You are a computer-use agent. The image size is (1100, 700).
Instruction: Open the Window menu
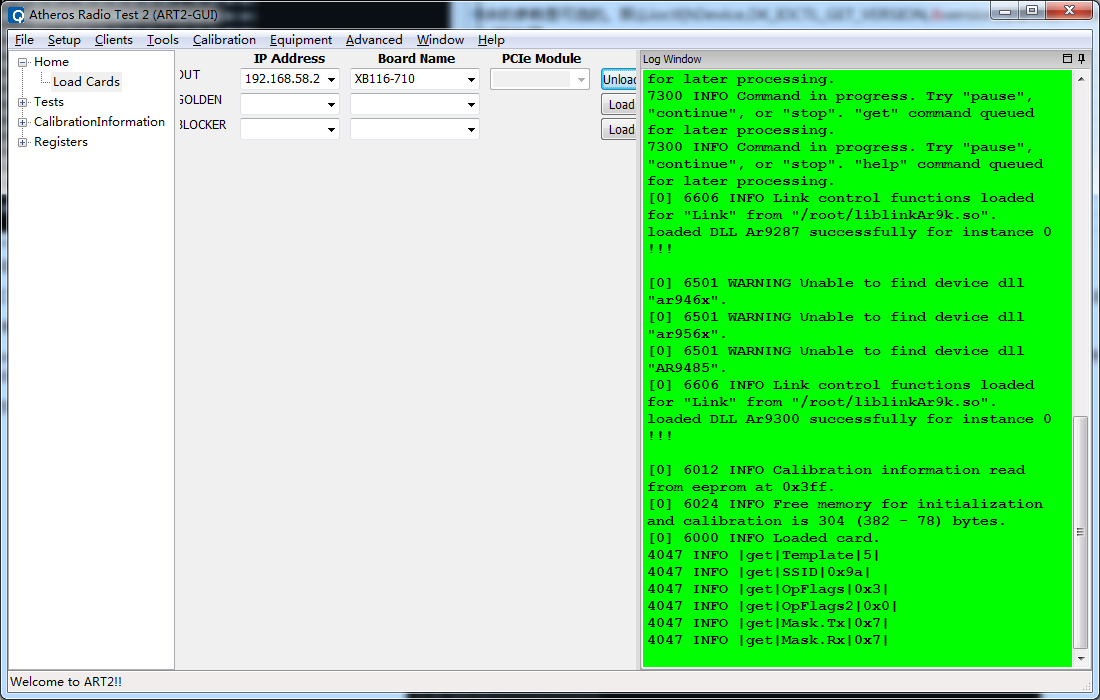tap(441, 40)
